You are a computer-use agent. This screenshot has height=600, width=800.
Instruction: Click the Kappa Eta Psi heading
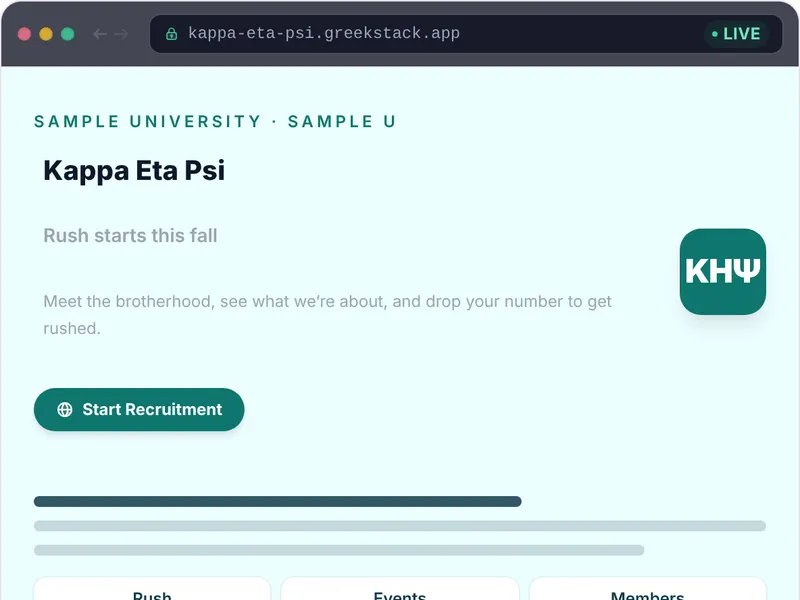click(x=134, y=170)
